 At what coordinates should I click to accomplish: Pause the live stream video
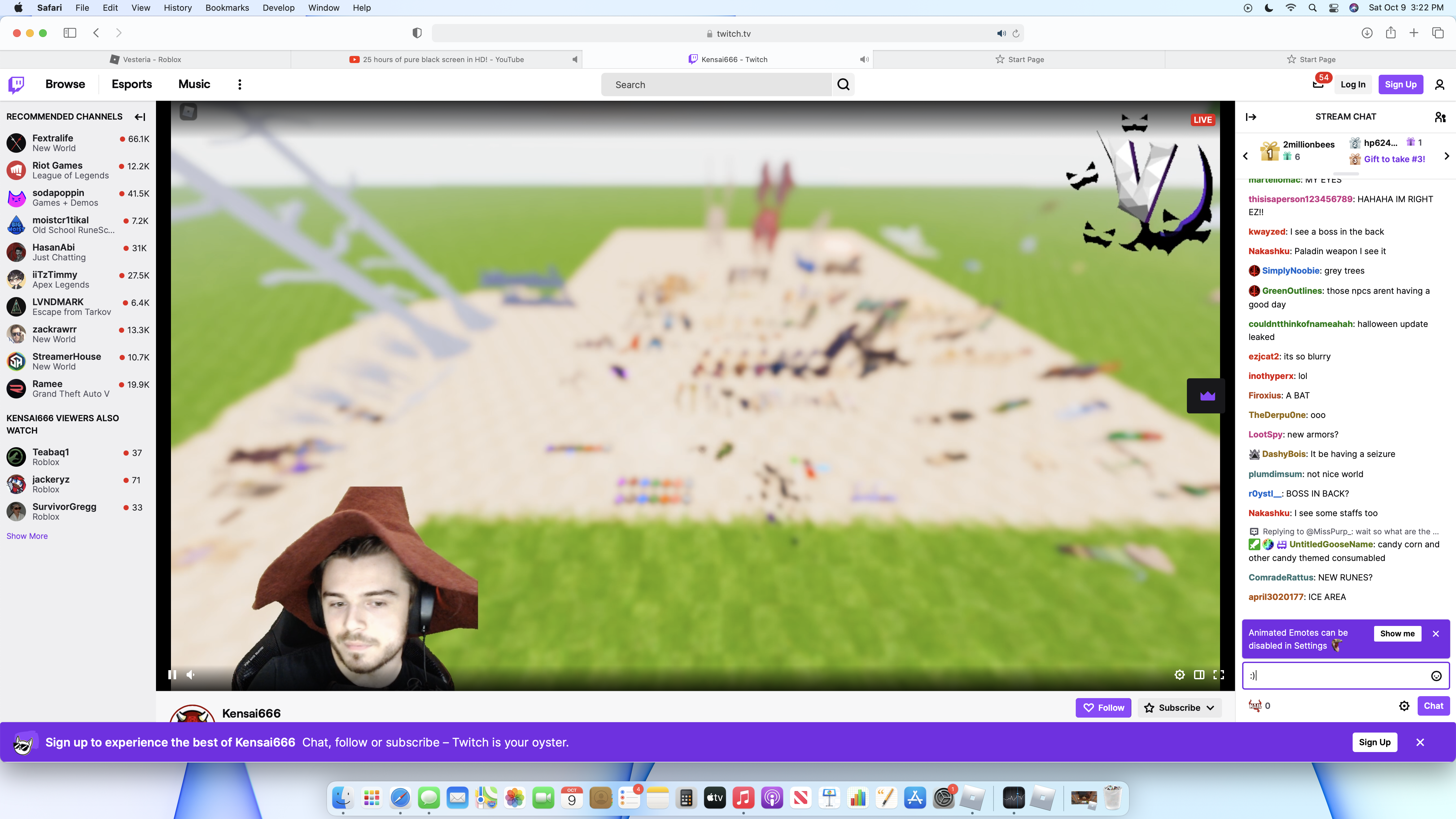(172, 675)
